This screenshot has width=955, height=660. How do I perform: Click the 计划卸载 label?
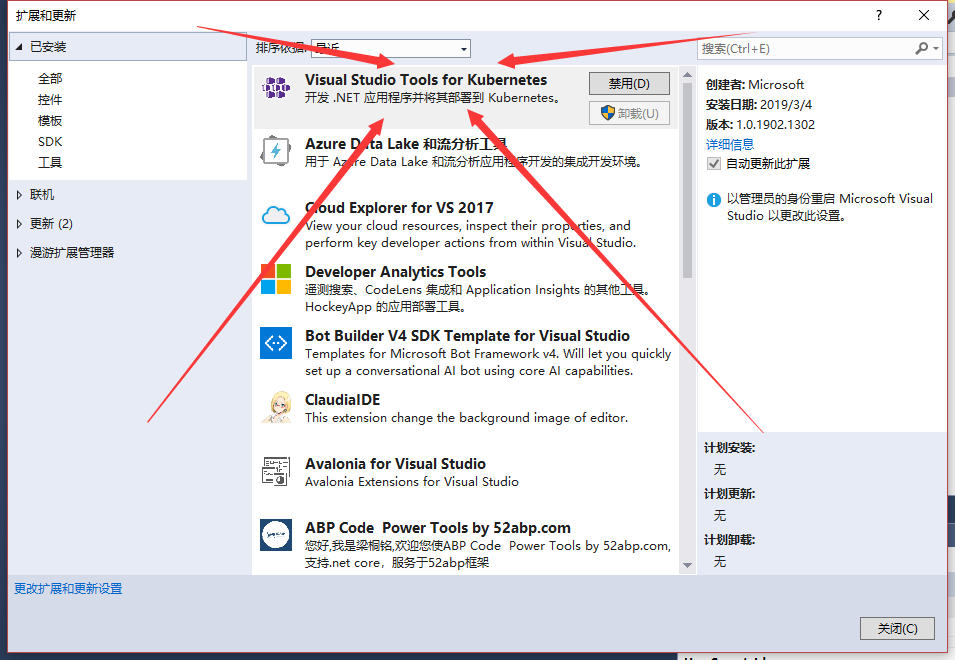click(x=730, y=540)
